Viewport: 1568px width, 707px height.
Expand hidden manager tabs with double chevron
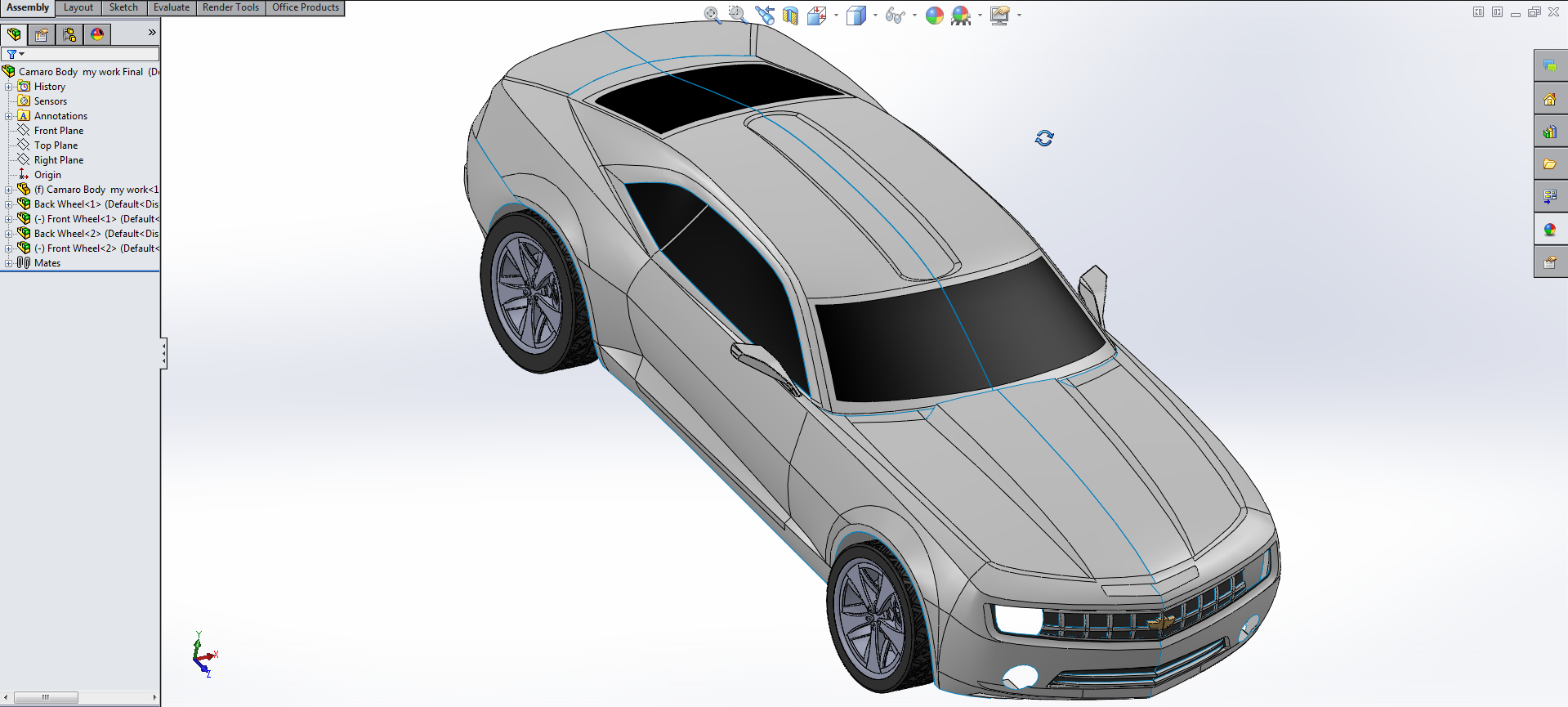coord(152,33)
